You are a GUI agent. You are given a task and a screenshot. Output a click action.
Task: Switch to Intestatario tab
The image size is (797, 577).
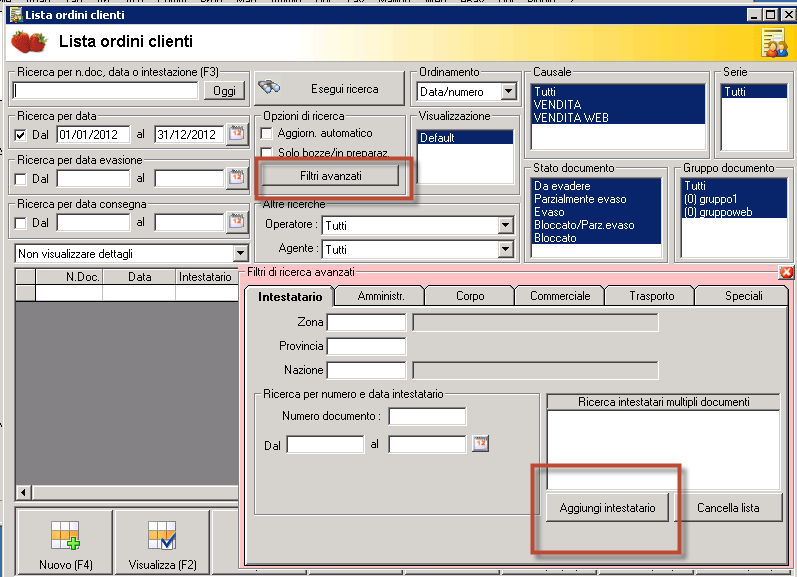click(290, 297)
